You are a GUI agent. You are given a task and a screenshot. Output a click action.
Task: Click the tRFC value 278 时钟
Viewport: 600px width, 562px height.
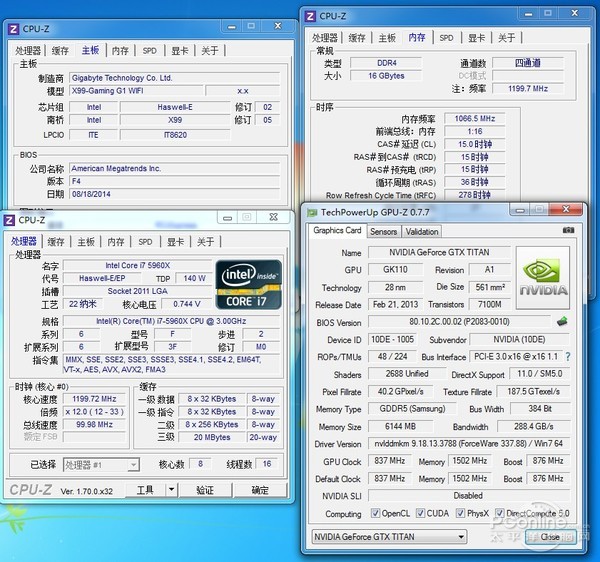(474, 195)
